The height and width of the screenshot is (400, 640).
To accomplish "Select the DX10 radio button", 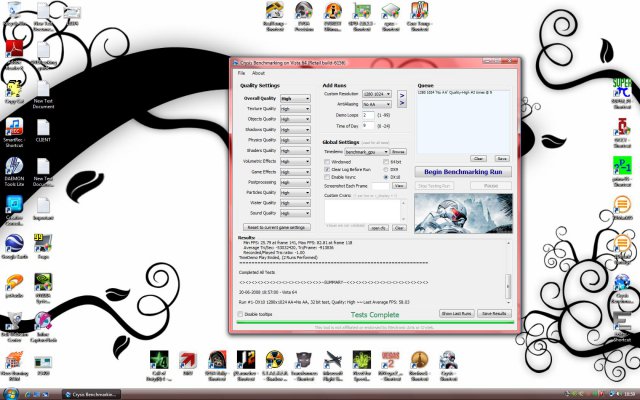I will (x=386, y=177).
